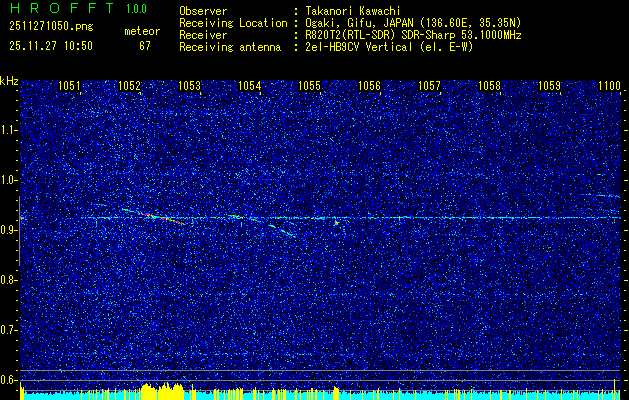Click the 1.1 kHz axis label
Image resolution: width=629 pixels, height=400 pixels.
pos(8,130)
